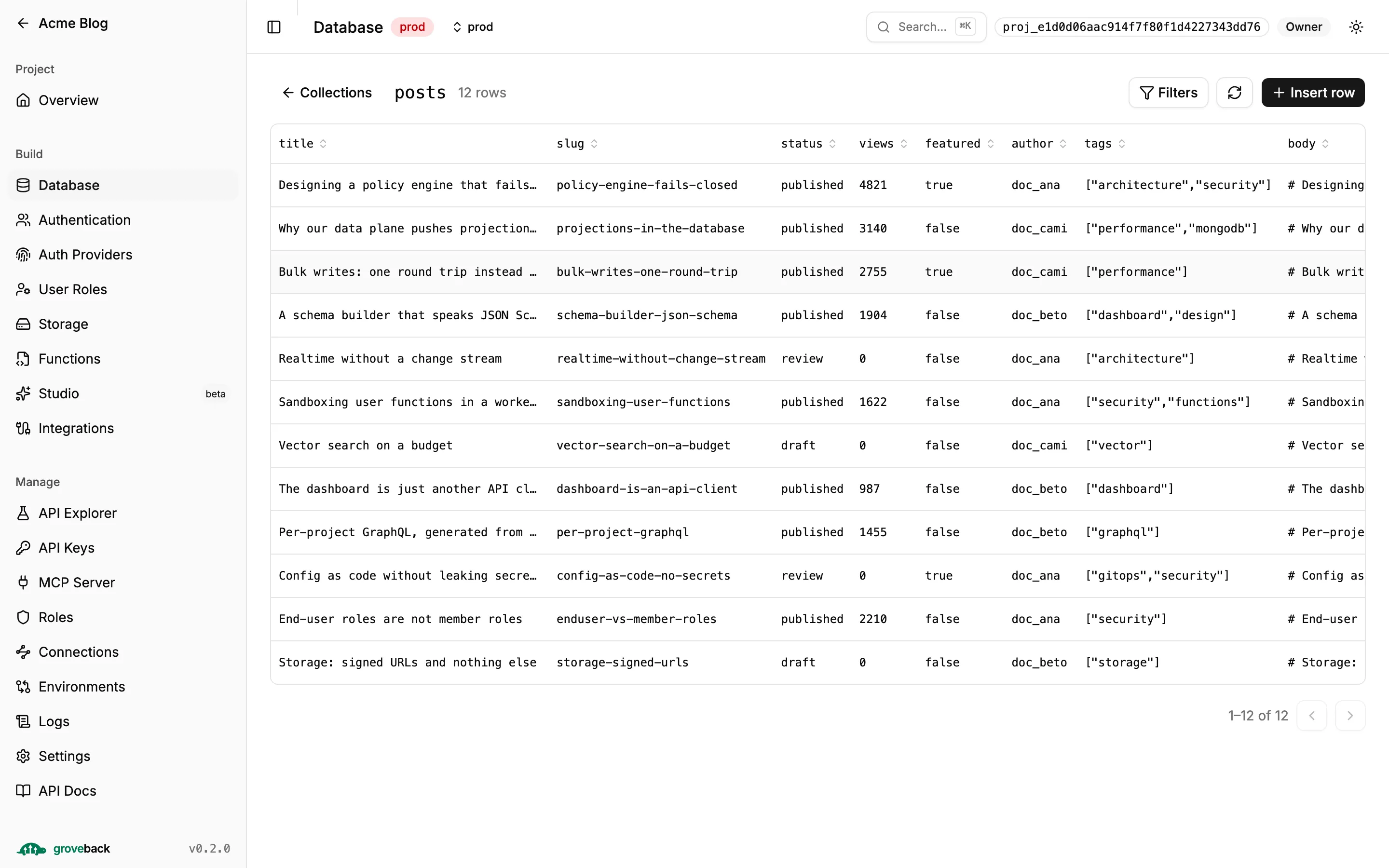Click the Search field
The width and height of the screenshot is (1389, 868).
coord(926,27)
